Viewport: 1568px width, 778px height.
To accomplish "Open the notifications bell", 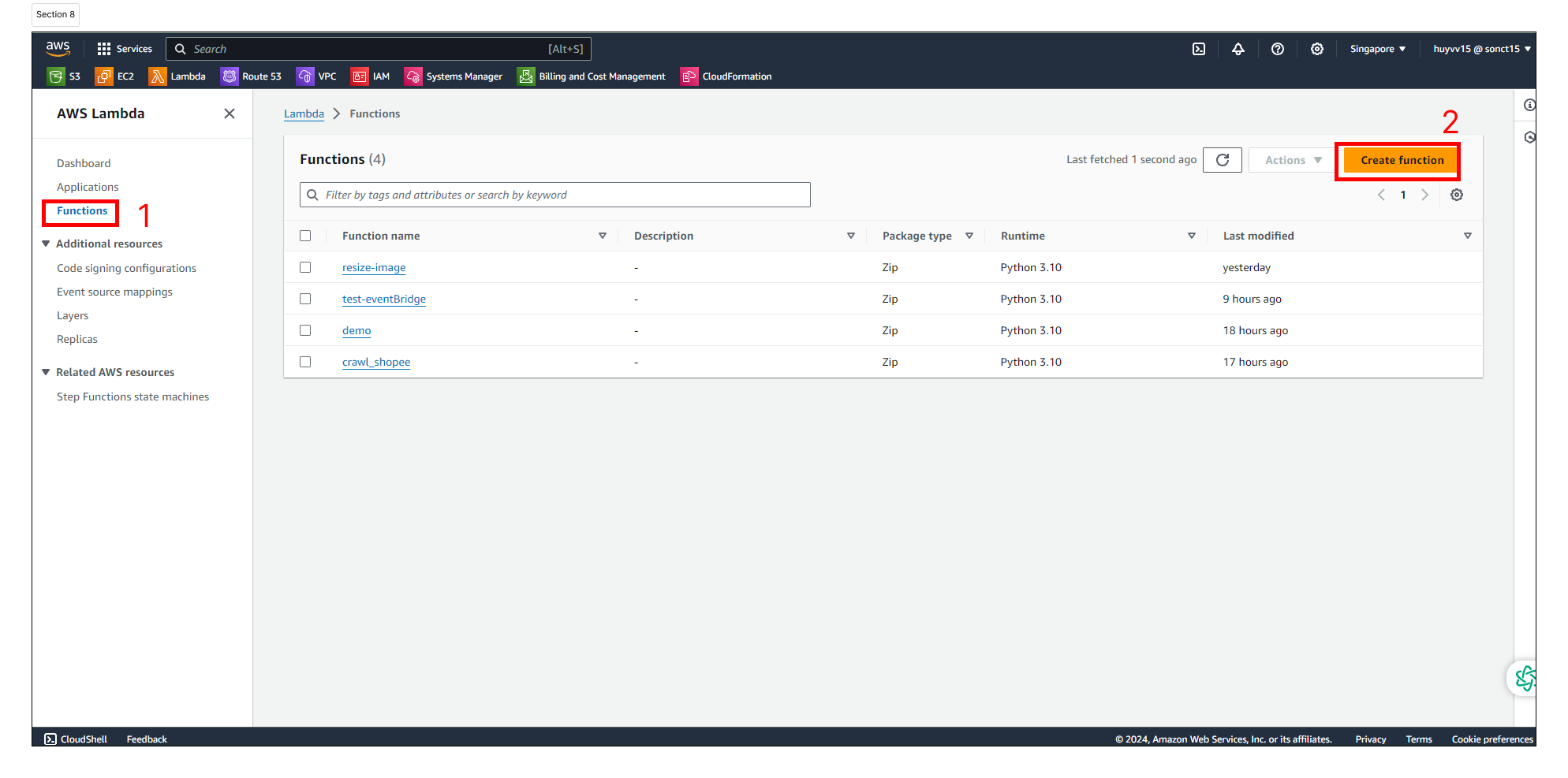I will tap(1238, 49).
